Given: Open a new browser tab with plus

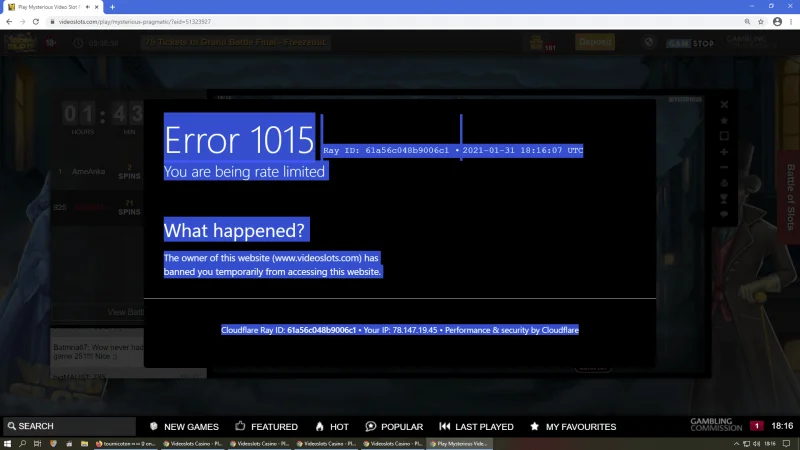Looking at the screenshot, I should point(112,7).
